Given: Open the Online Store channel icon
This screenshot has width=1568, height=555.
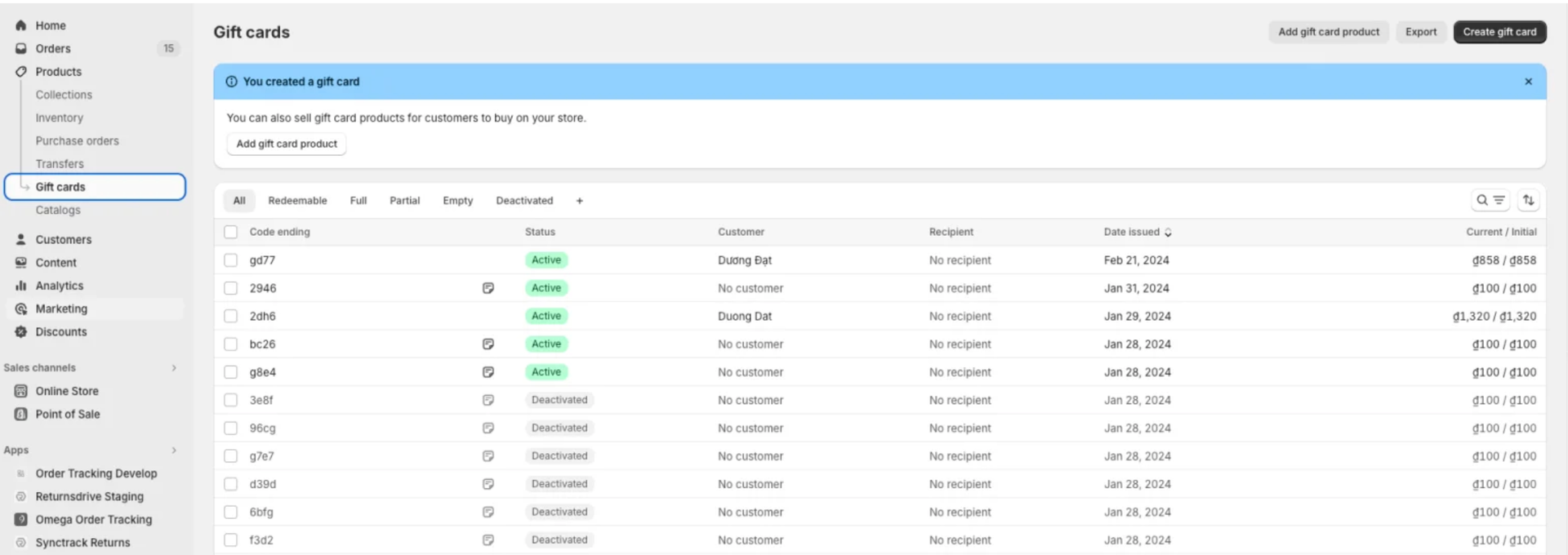Looking at the screenshot, I should pyautogui.click(x=21, y=391).
